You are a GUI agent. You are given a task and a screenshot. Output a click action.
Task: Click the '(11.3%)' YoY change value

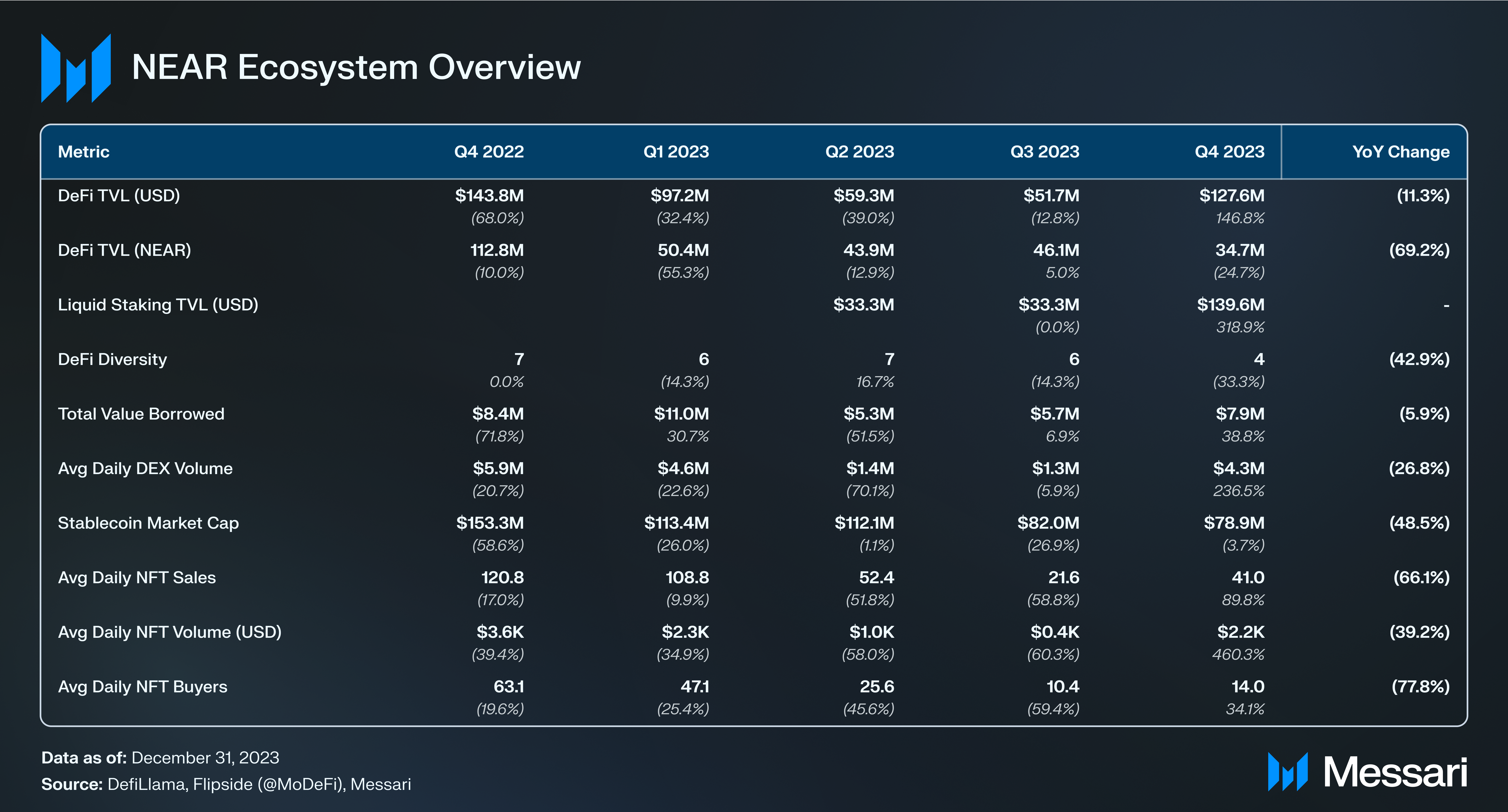click(1423, 196)
